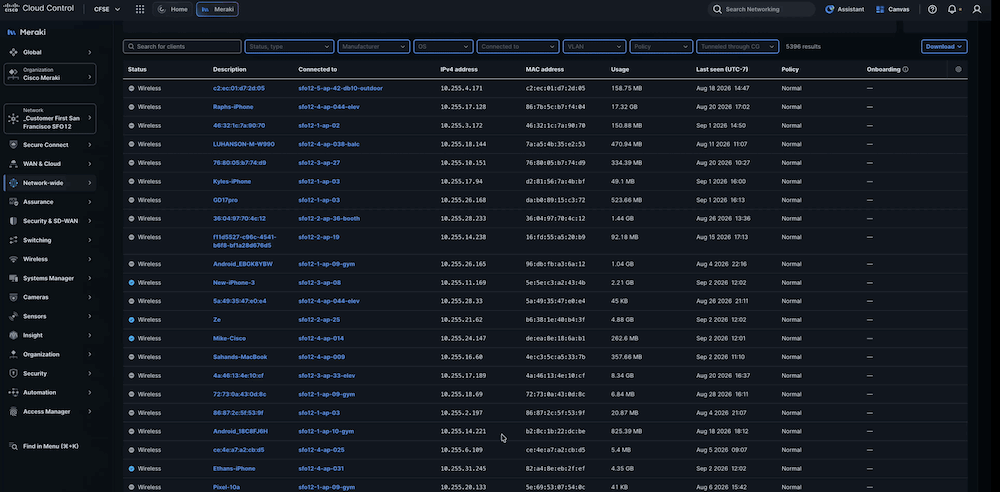Switch to the Meraki tab
1000x492 pixels.
click(217, 10)
